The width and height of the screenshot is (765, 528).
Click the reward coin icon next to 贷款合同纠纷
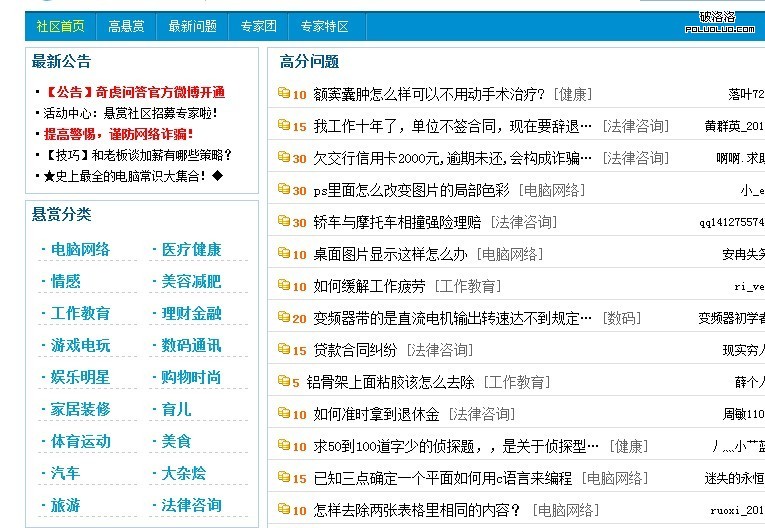(284, 350)
